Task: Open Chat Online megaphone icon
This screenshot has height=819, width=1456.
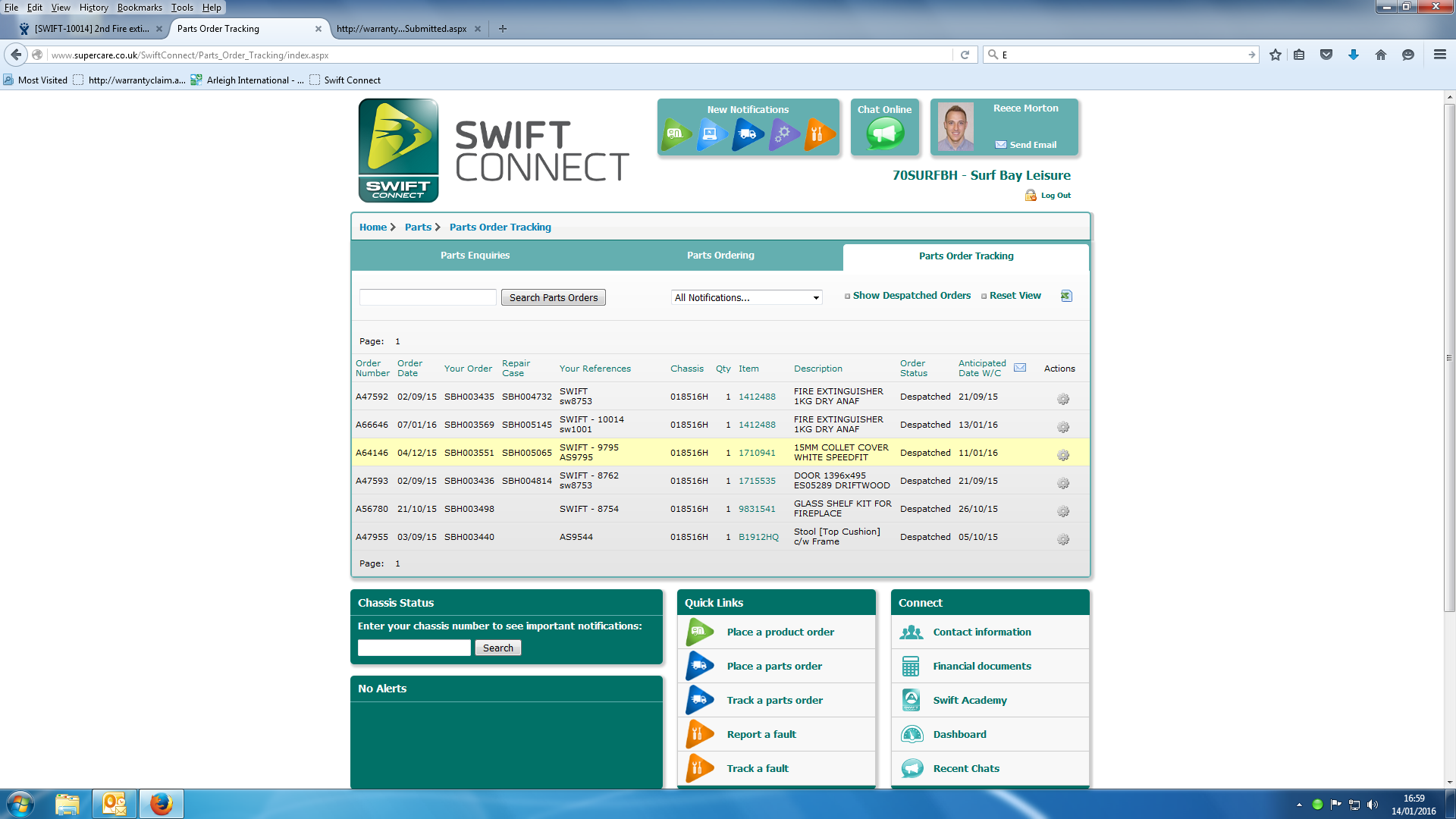Action: point(884,134)
